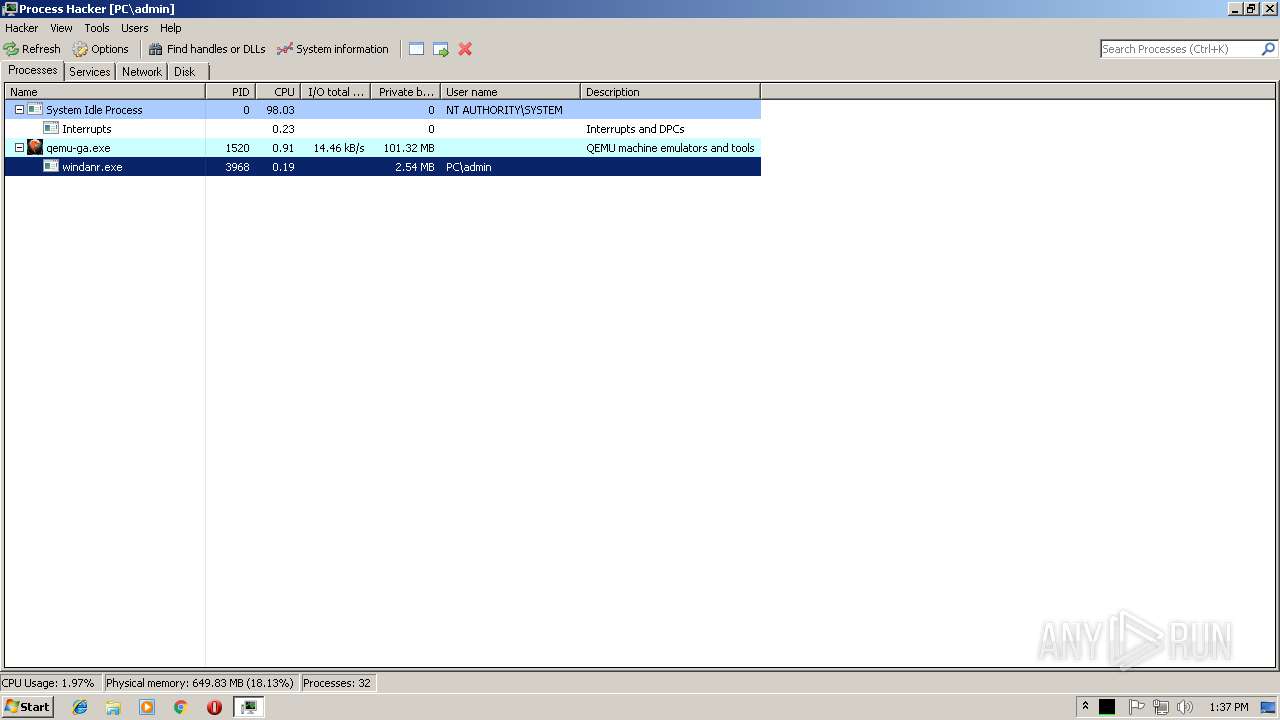Sort by I/O total column header
1280x720 pixels.
[x=335, y=92]
